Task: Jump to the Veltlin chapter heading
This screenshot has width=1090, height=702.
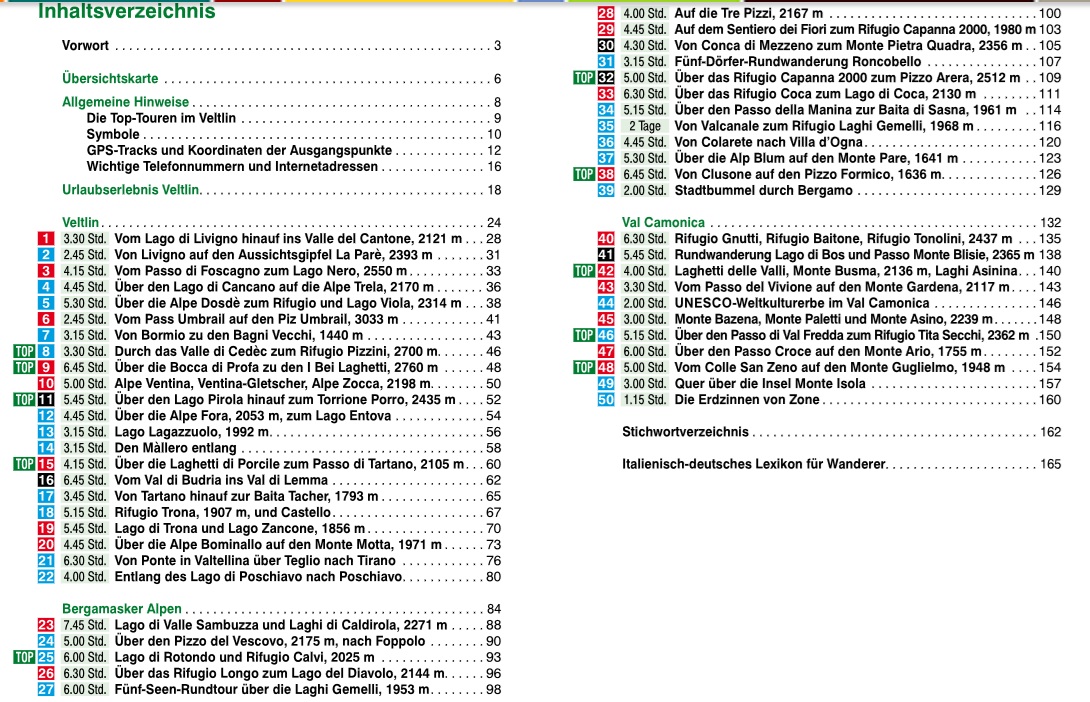Action: click(x=81, y=222)
